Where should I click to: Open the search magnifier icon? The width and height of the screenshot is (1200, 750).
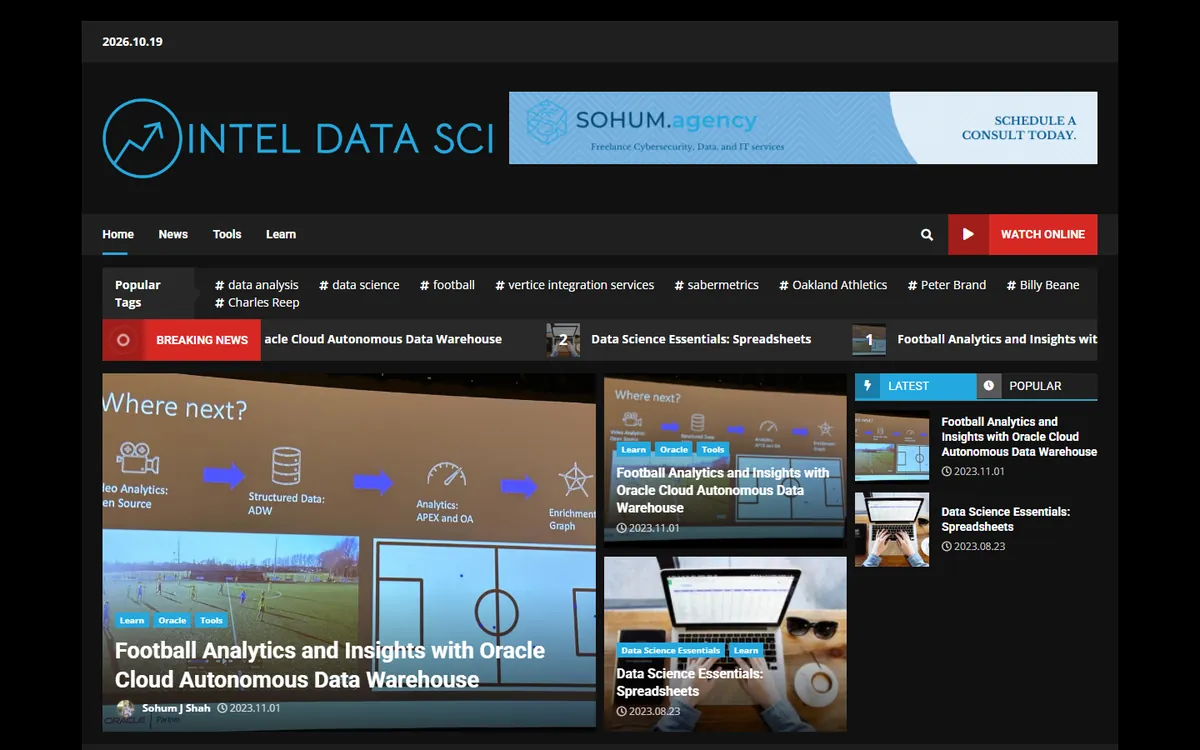[x=927, y=235]
